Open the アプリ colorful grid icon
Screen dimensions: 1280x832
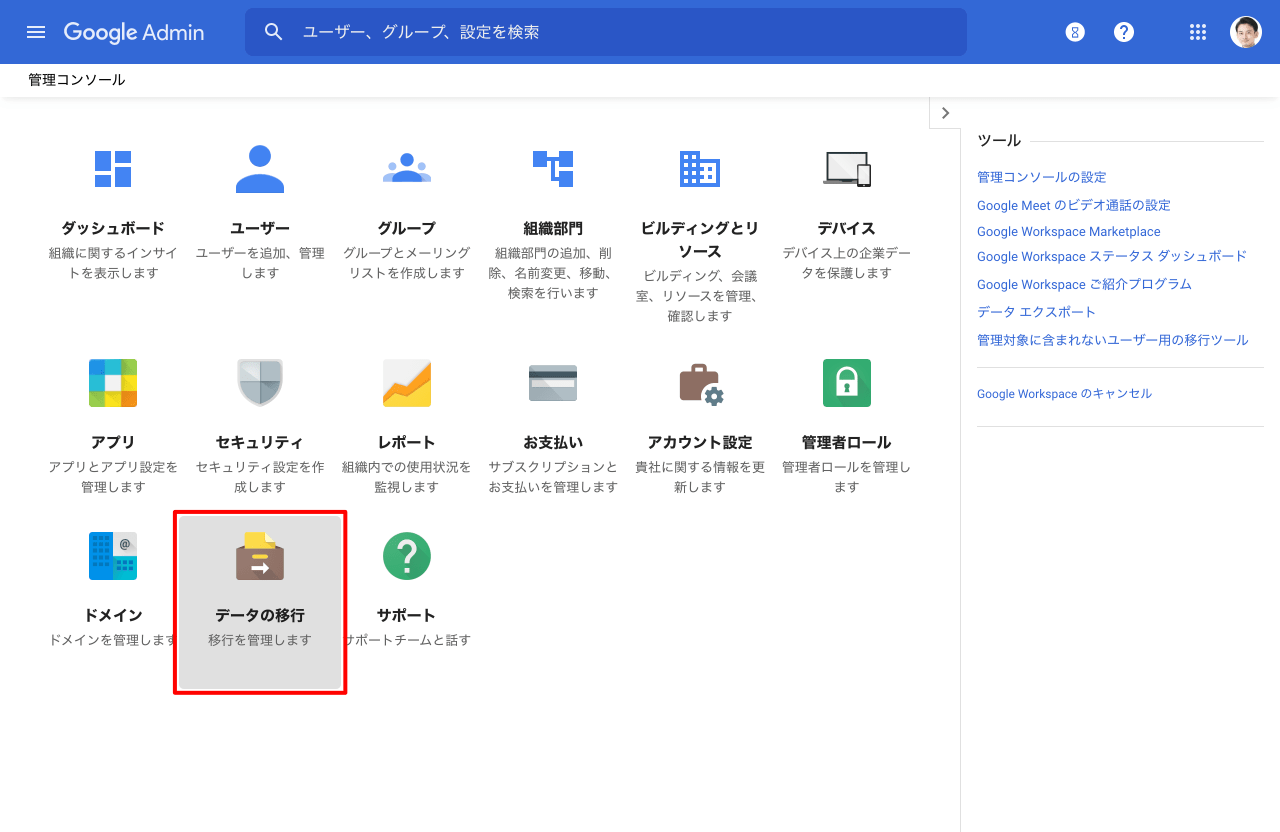(113, 383)
